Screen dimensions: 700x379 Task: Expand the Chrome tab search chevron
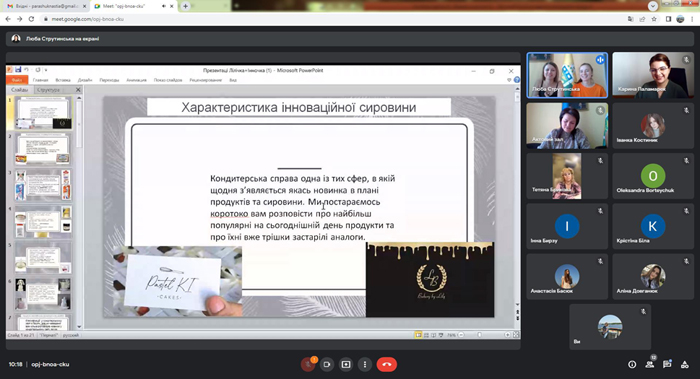(653, 6)
